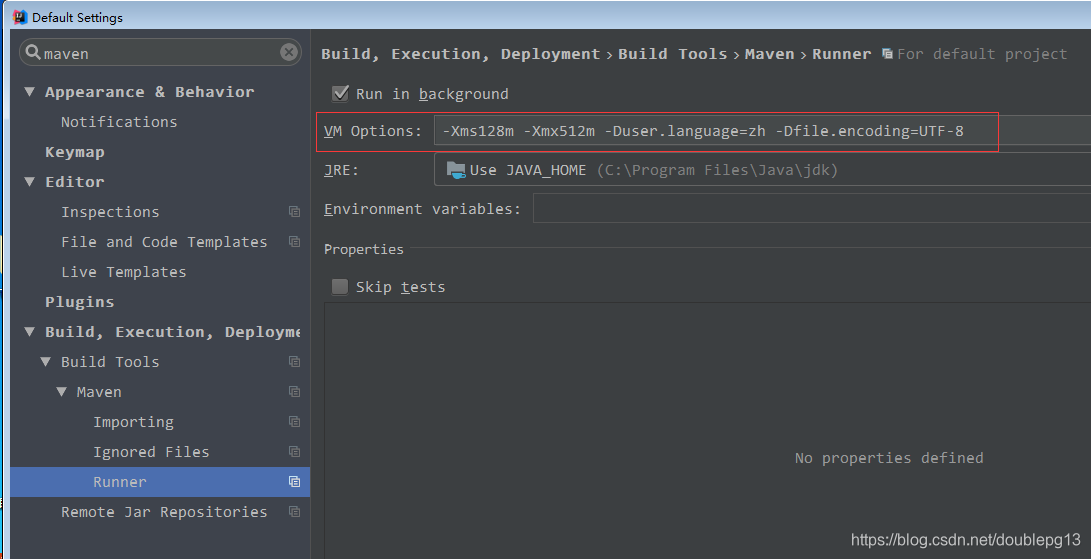The height and width of the screenshot is (559, 1091).
Task: Enable the Skip tests checkbox
Action: click(x=340, y=286)
